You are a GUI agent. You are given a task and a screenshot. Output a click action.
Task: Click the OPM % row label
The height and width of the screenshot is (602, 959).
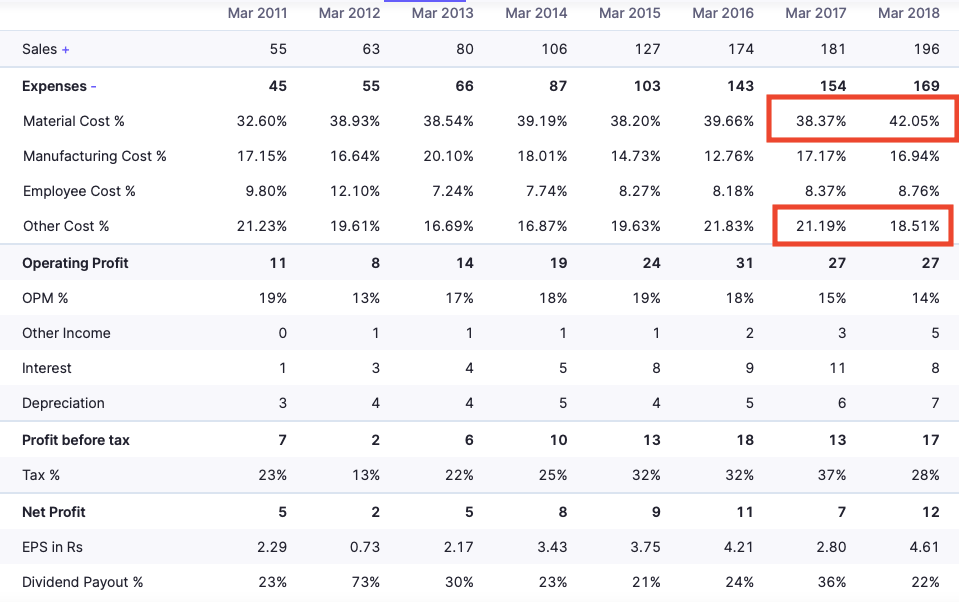click(45, 298)
